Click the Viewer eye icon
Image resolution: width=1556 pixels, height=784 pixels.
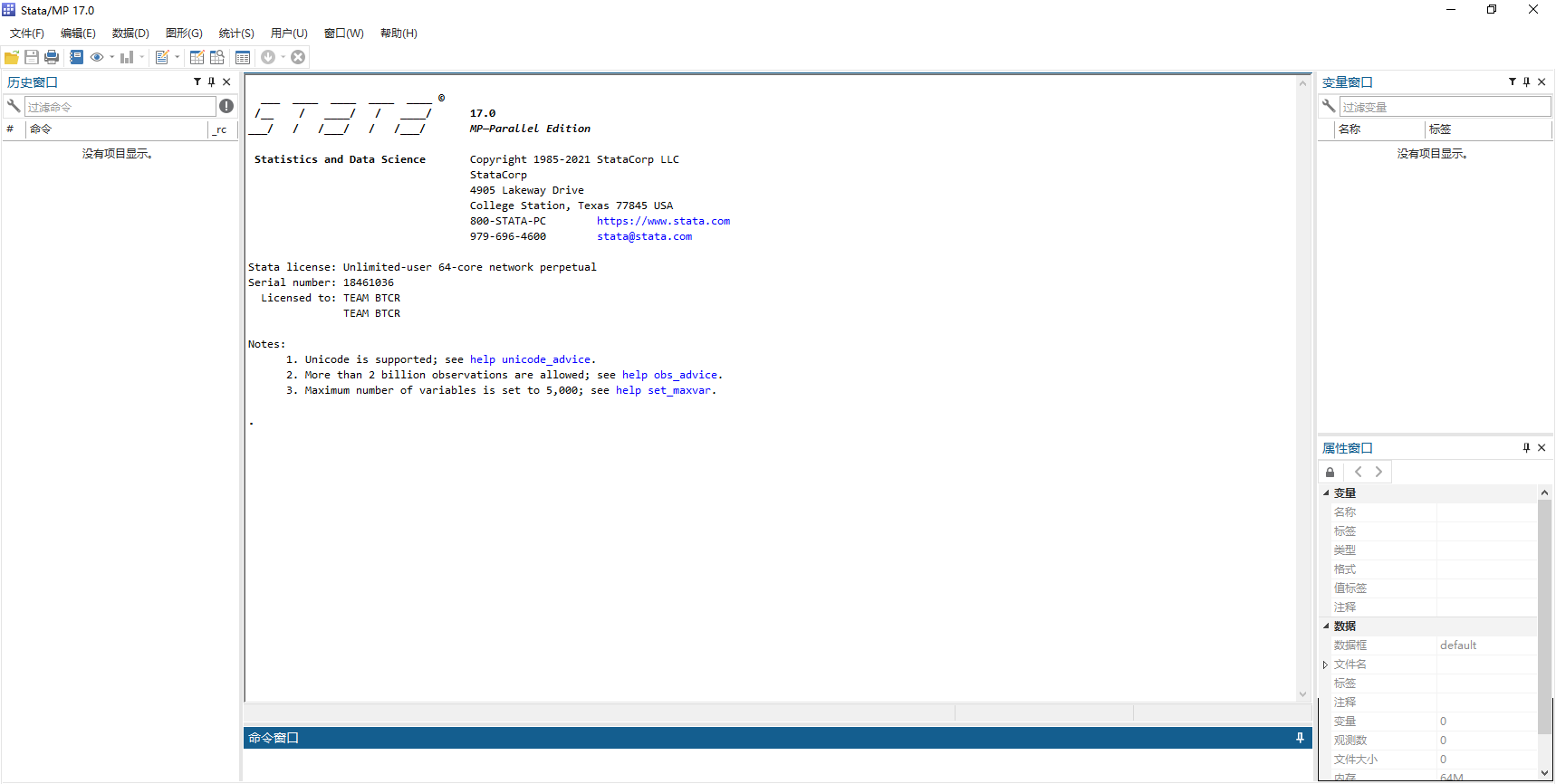click(97, 57)
